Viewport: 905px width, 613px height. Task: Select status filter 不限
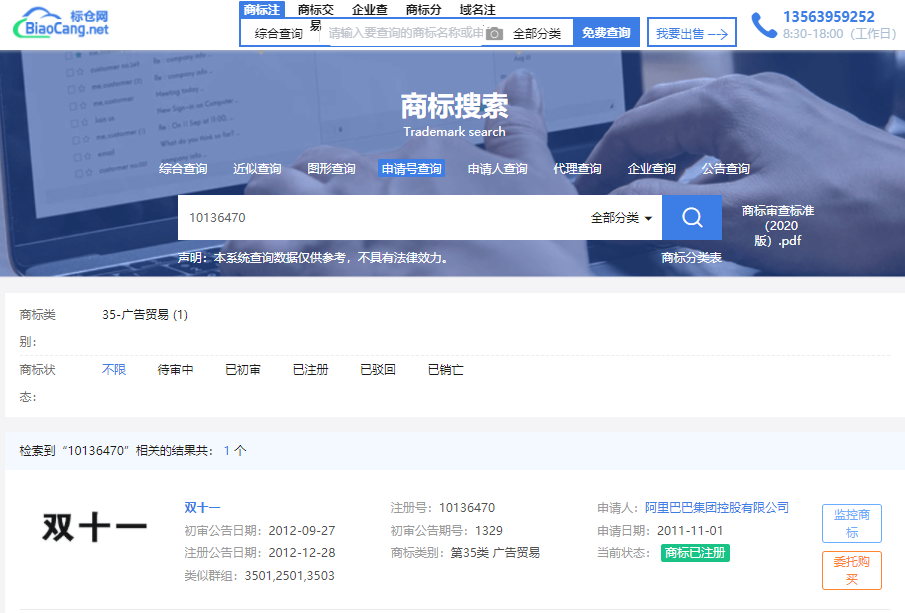pos(114,369)
